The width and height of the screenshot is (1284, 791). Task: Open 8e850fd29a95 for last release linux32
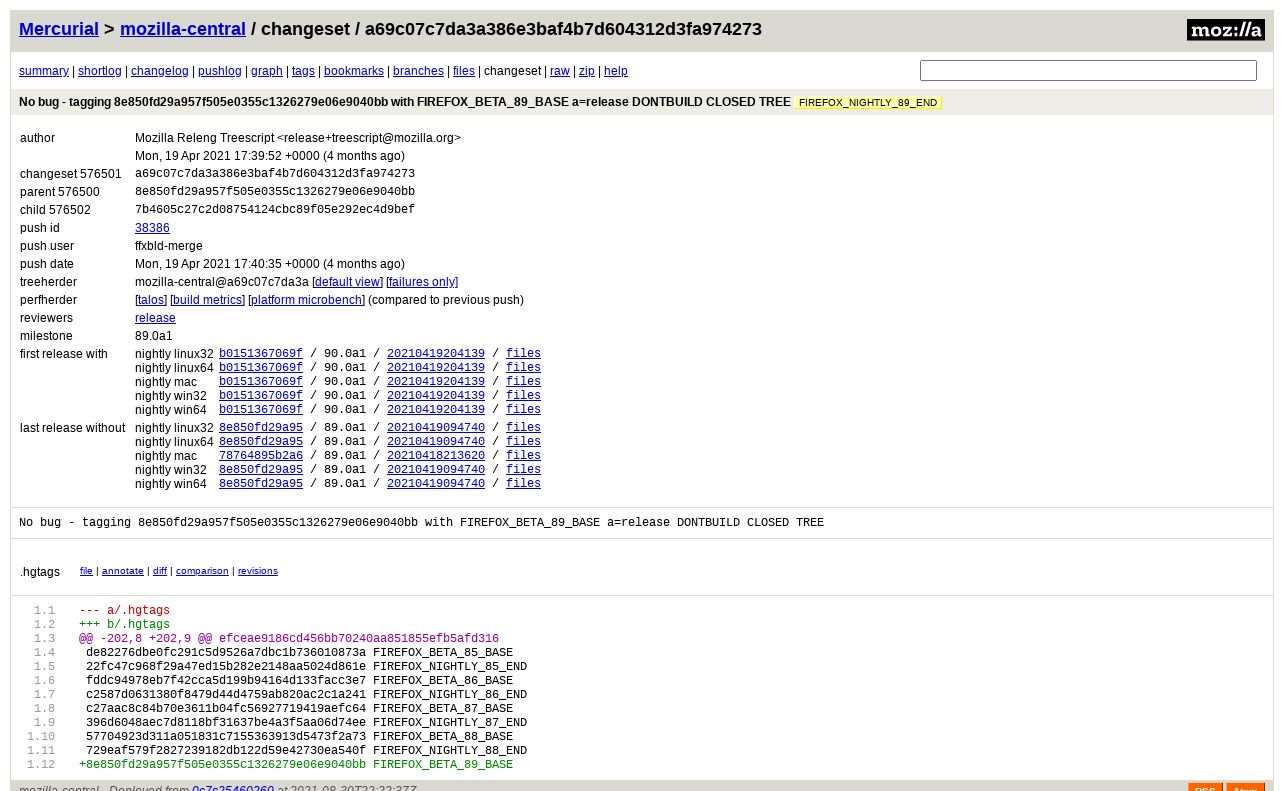(261, 428)
